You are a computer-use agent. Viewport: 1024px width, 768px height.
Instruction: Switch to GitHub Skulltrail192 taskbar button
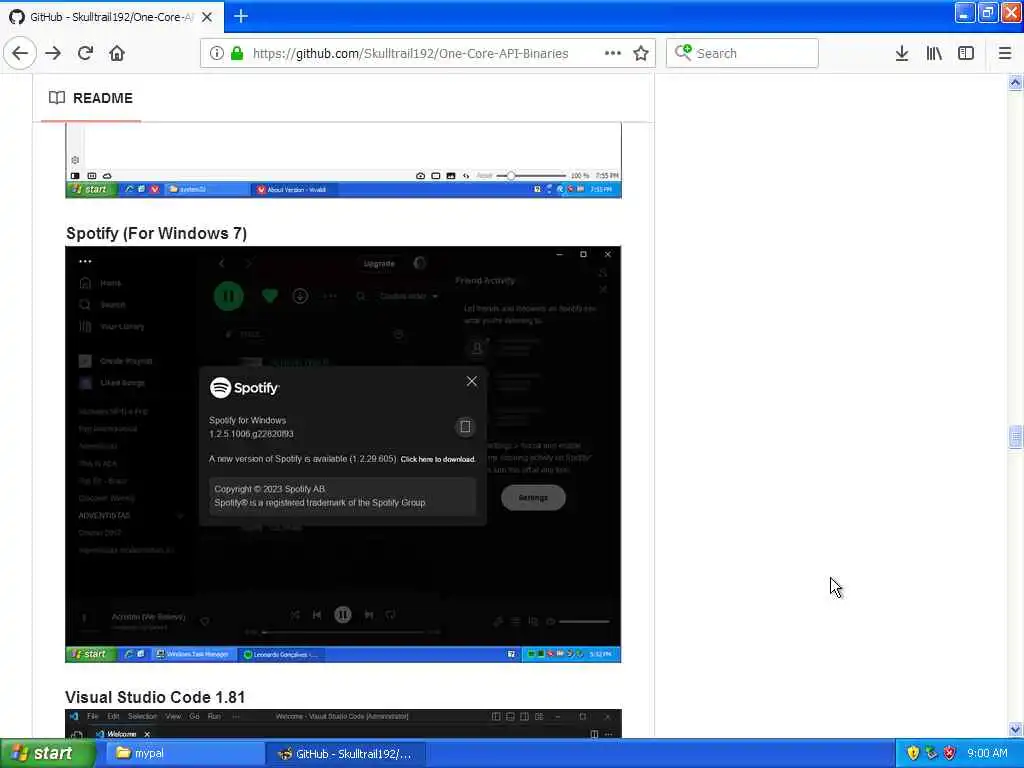pos(346,754)
